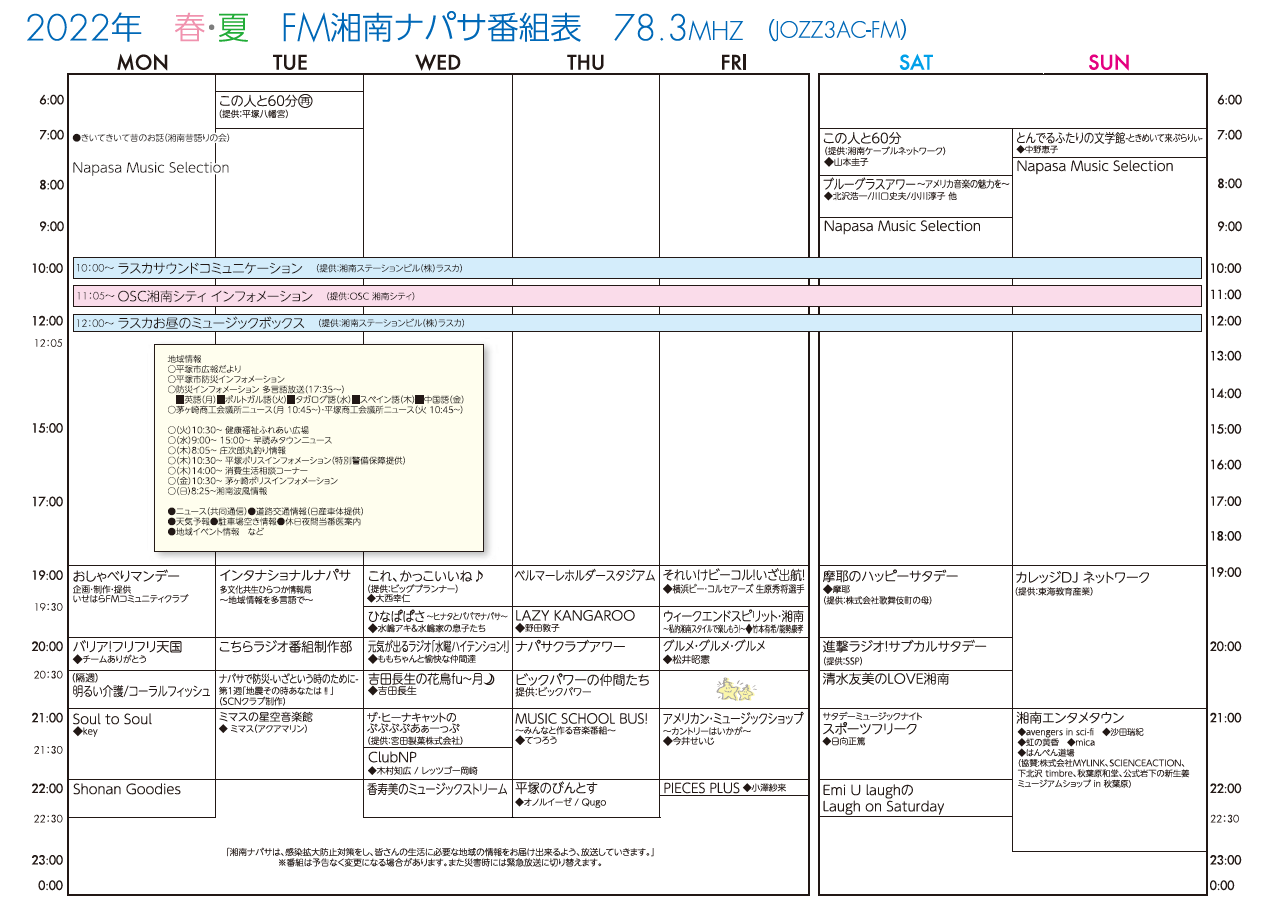This screenshot has height=902, width=1262.
Task: Click 'グルメ・グルメ・グルメ' on Friday
Action: pyautogui.click(x=714, y=647)
